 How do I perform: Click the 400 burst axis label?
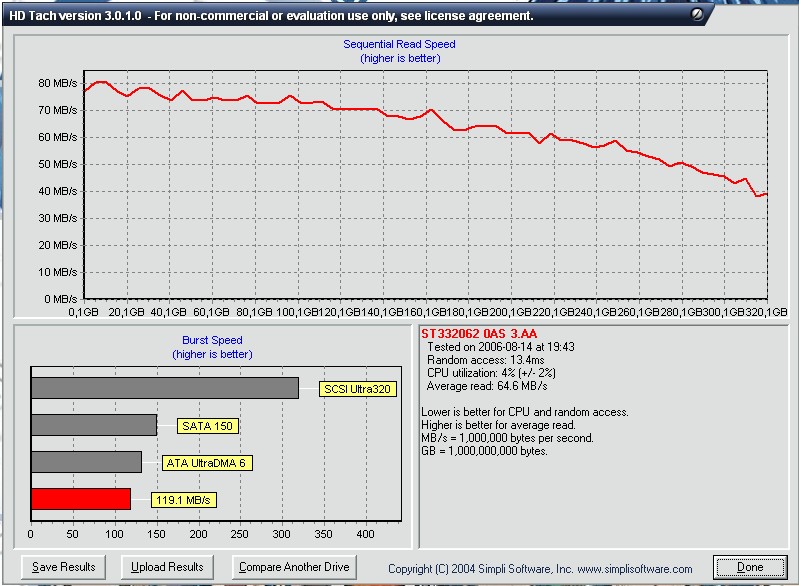coord(365,534)
